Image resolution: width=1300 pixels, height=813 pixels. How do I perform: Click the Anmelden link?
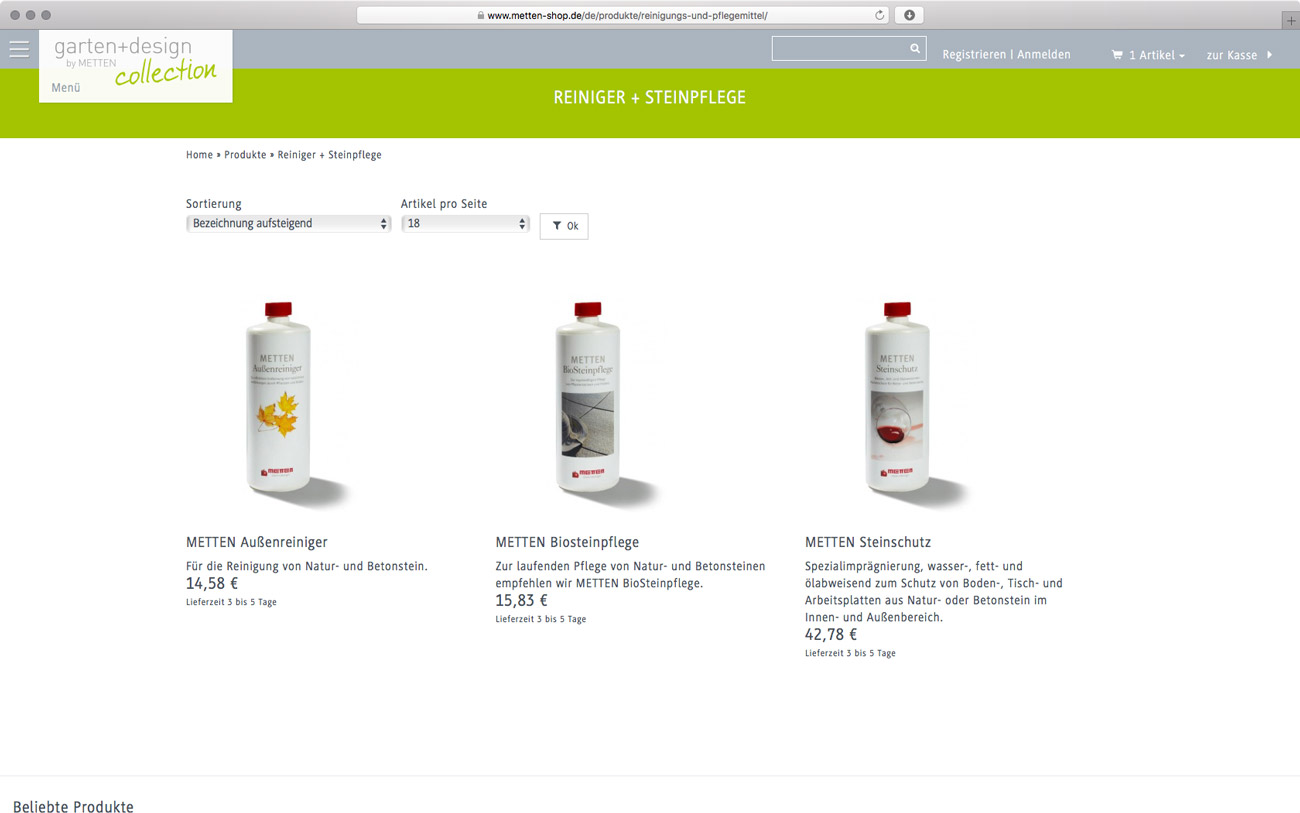1044,55
